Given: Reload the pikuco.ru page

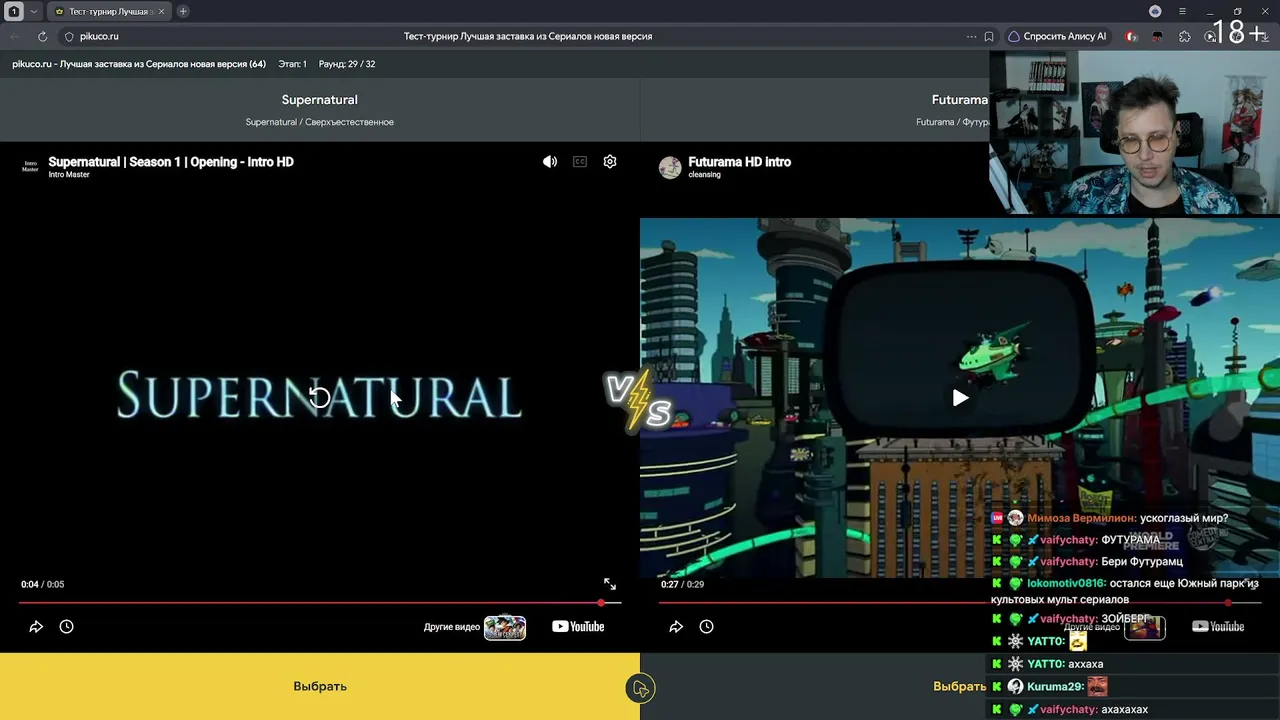Looking at the screenshot, I should coord(42,36).
